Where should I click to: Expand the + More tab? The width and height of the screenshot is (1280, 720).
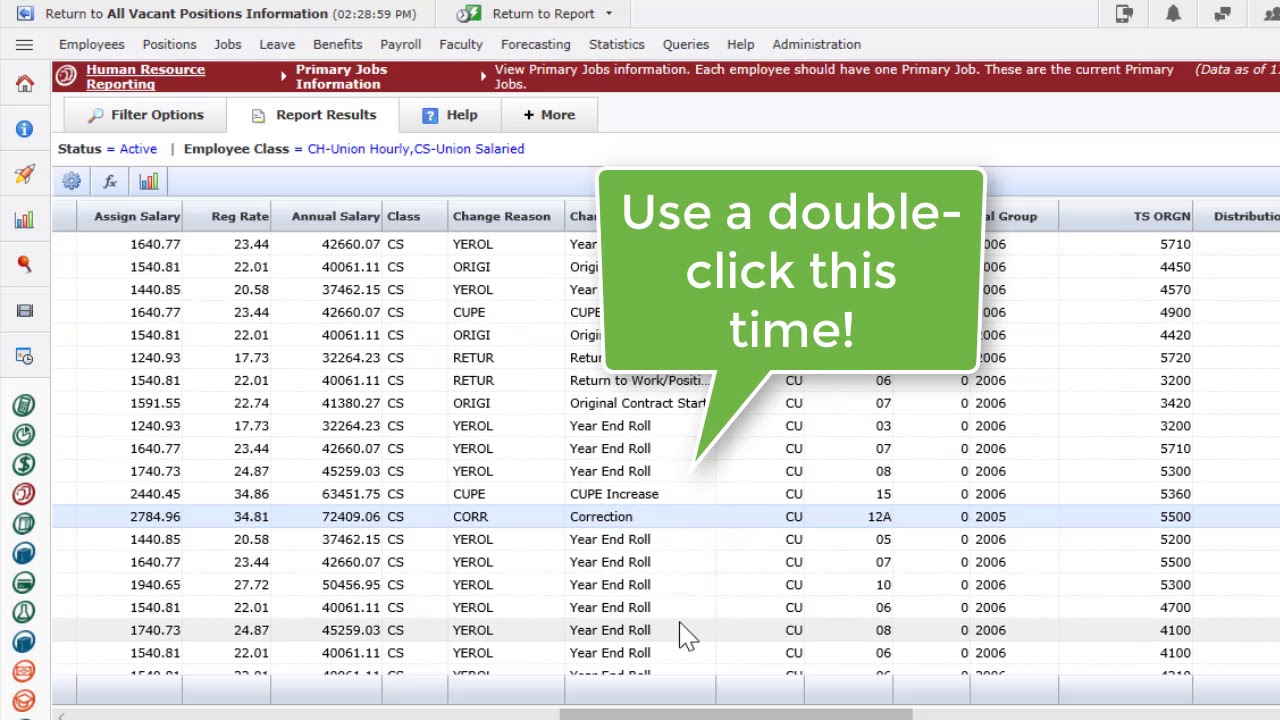pos(549,115)
